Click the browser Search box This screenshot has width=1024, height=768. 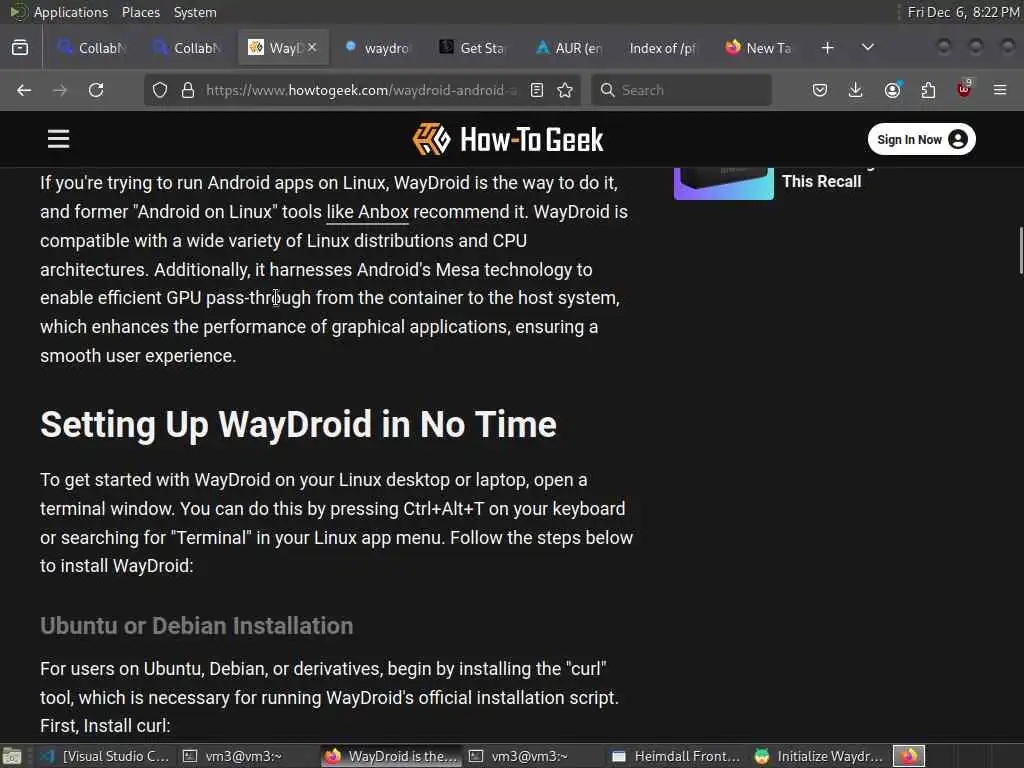click(680, 90)
